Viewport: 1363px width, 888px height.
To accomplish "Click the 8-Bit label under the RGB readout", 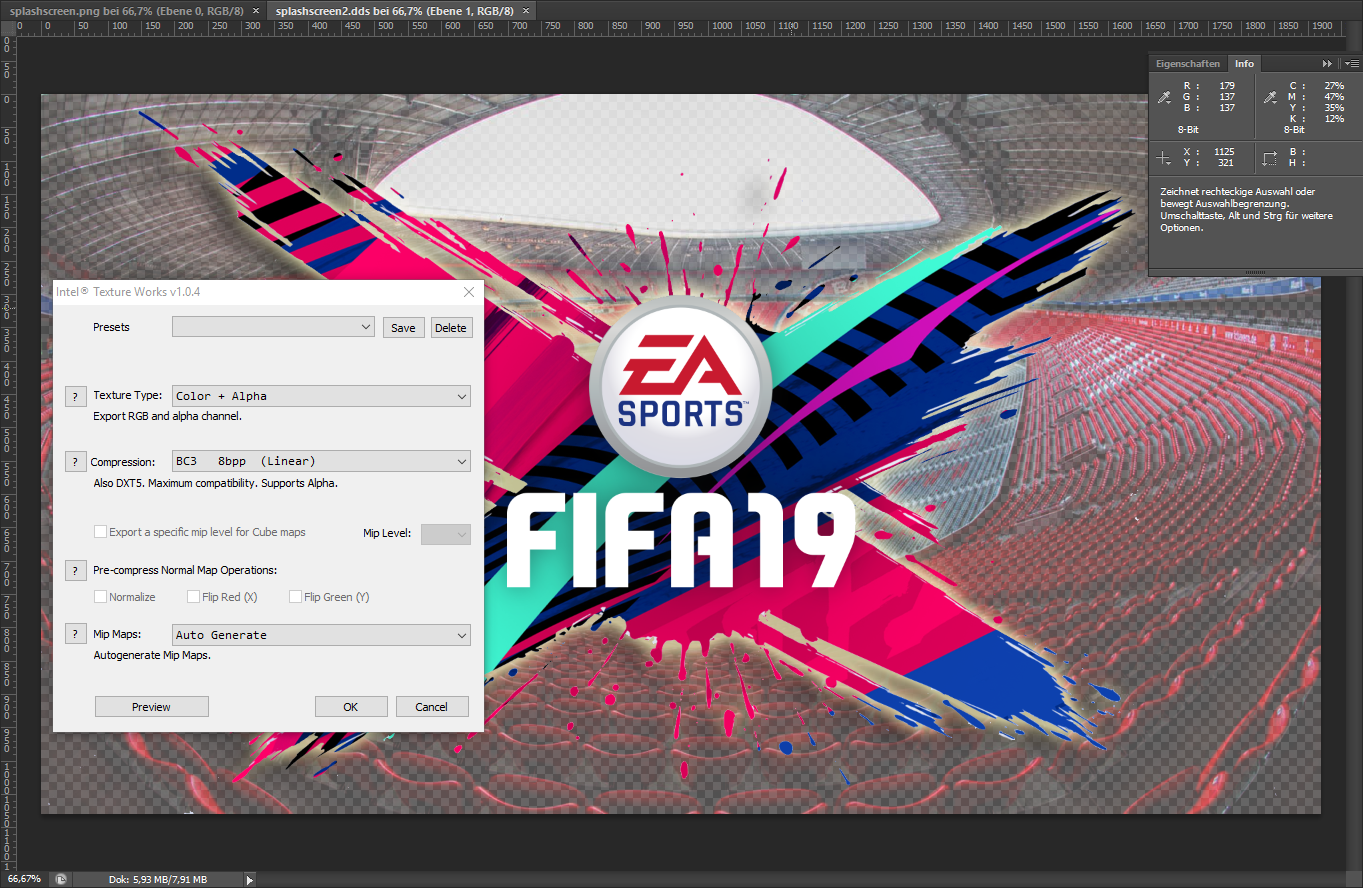I will [x=1188, y=130].
